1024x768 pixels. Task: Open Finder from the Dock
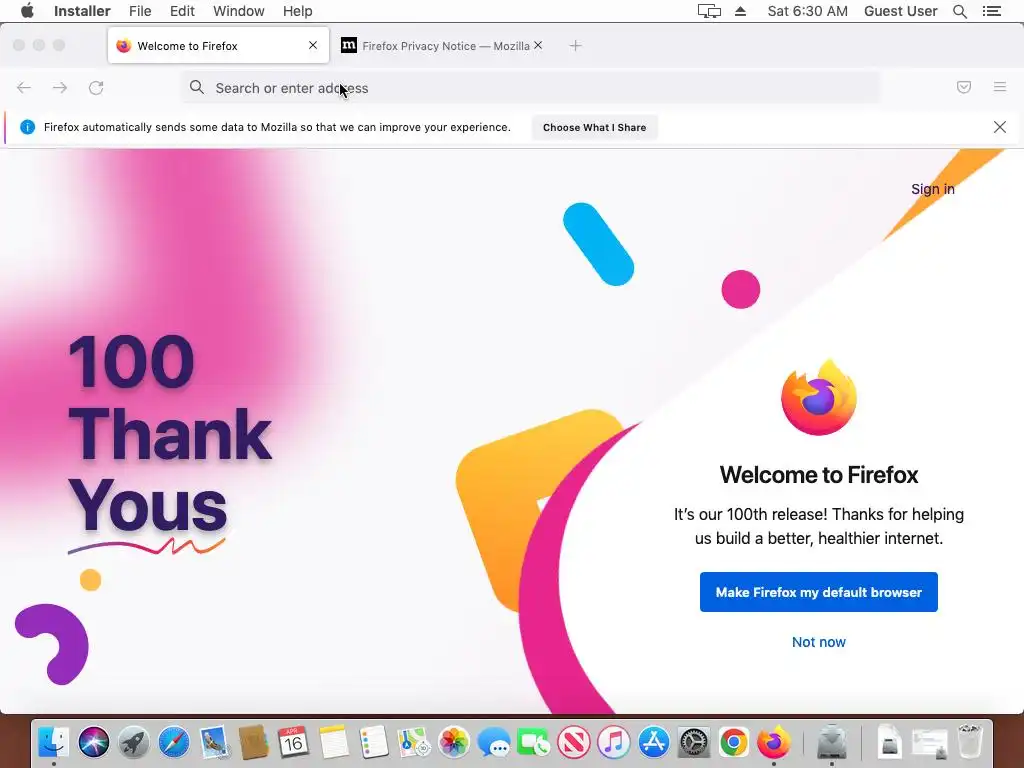coord(54,742)
